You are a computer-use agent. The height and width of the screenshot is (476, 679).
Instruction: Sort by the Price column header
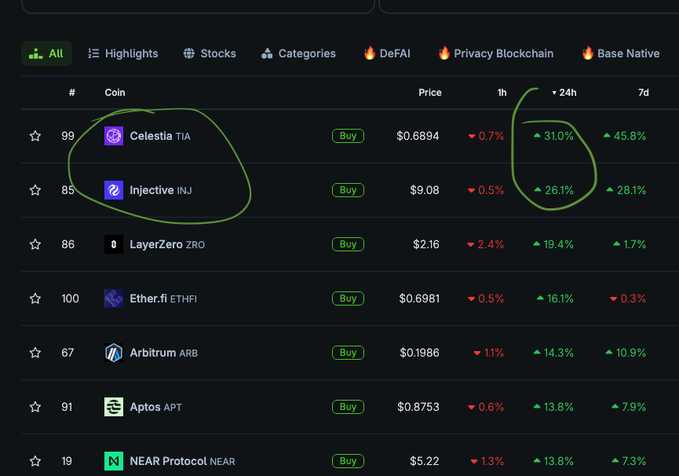[430, 93]
